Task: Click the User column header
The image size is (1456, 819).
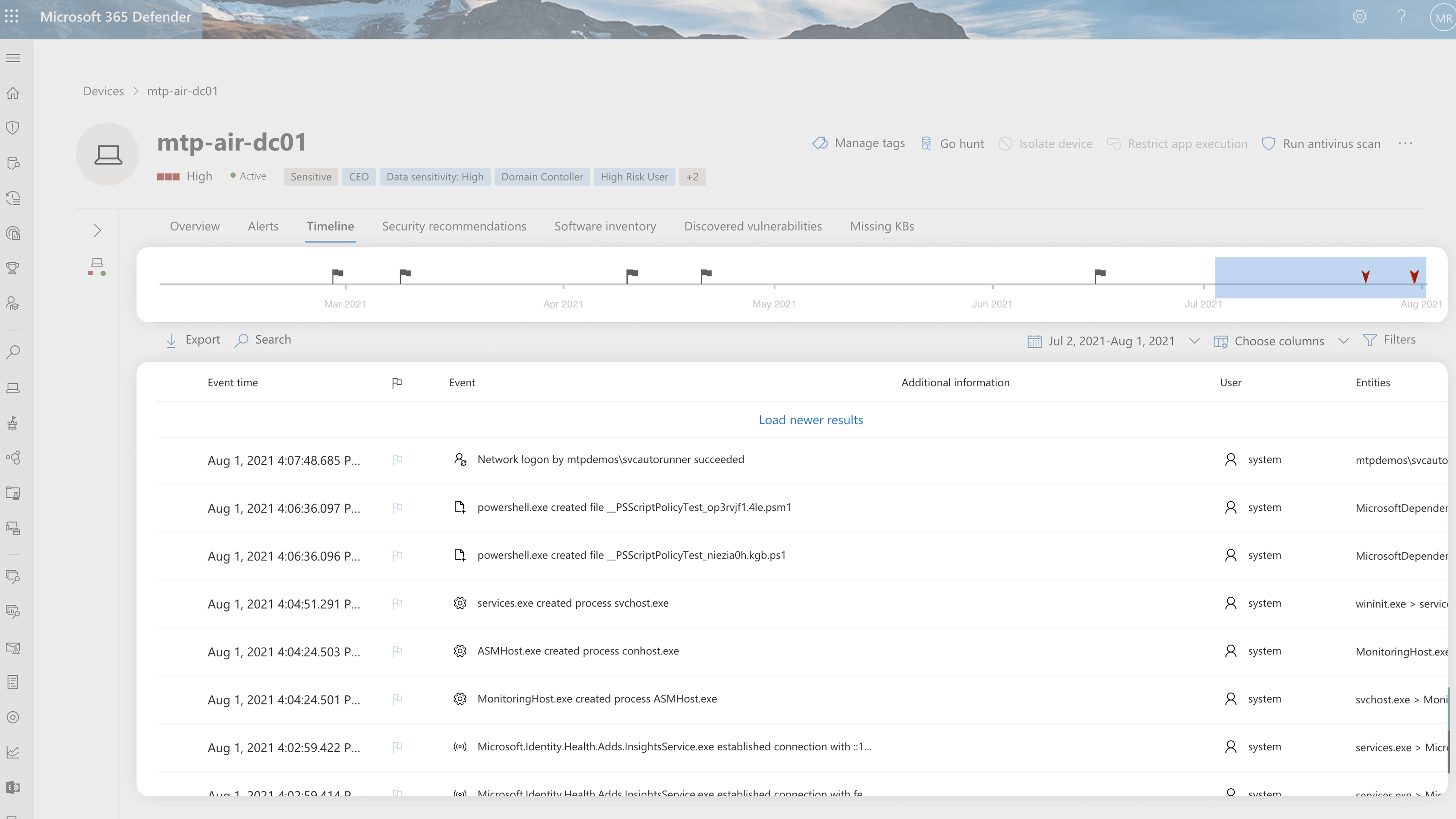Action: click(1230, 383)
